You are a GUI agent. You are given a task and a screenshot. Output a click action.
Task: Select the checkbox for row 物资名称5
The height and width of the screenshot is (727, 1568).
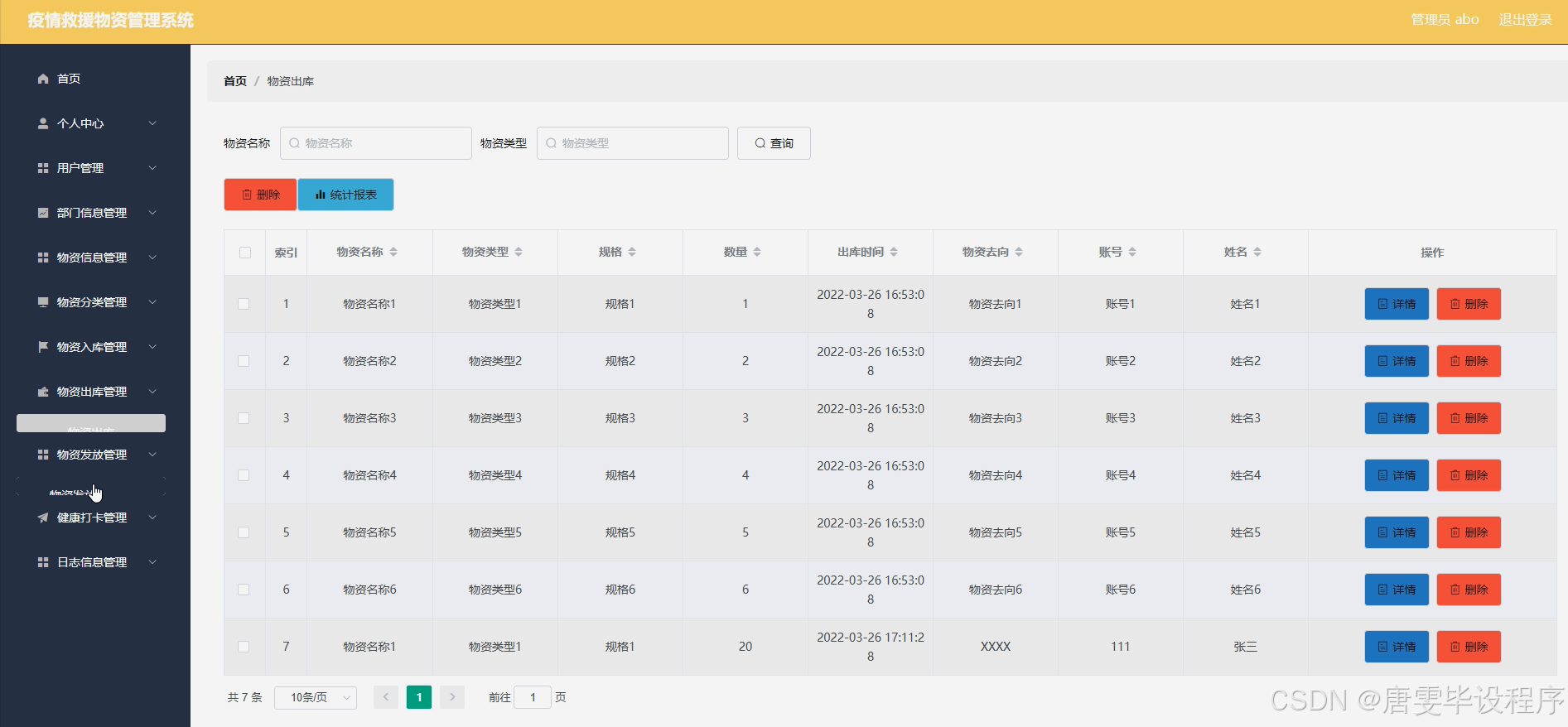pos(244,532)
